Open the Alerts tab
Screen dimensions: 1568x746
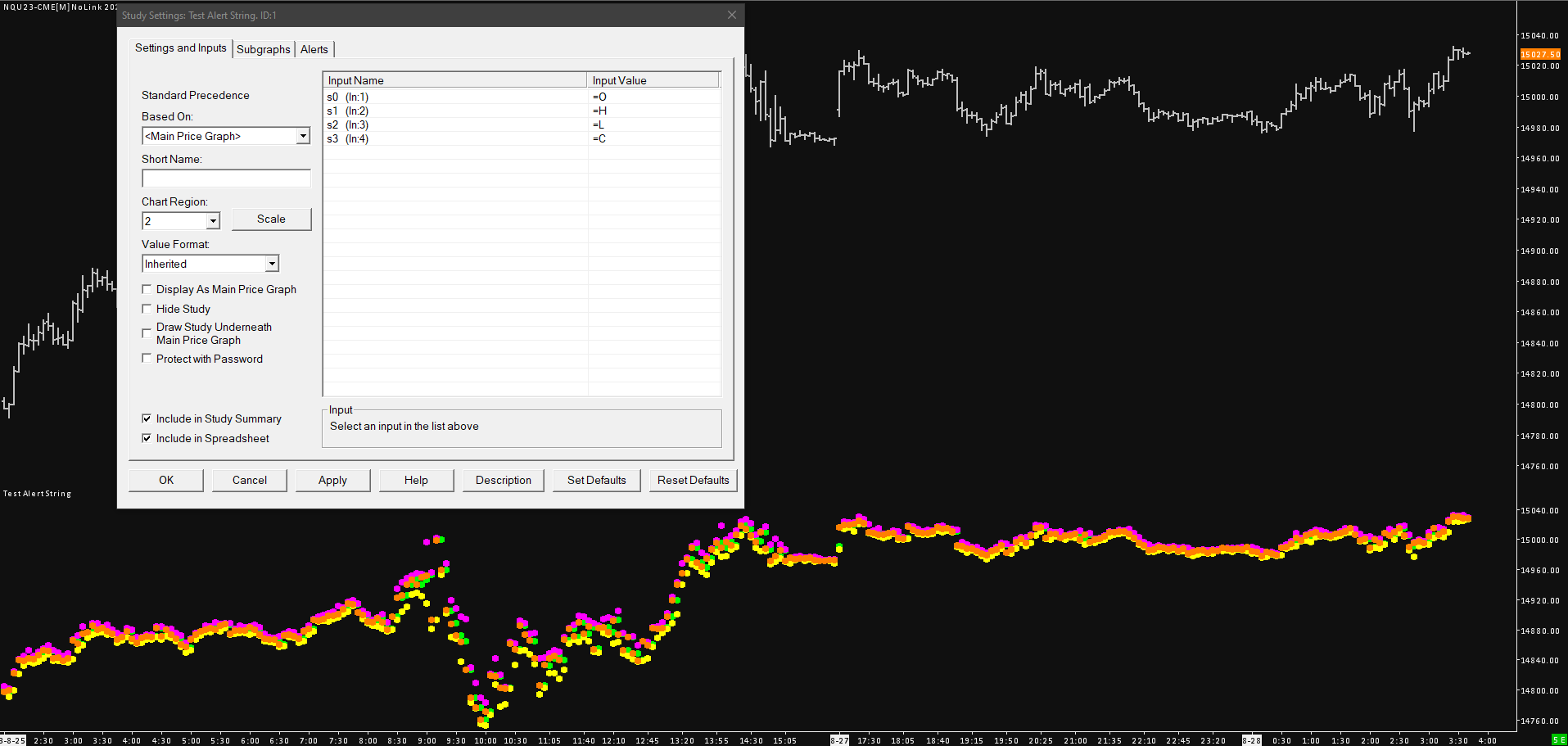point(314,49)
